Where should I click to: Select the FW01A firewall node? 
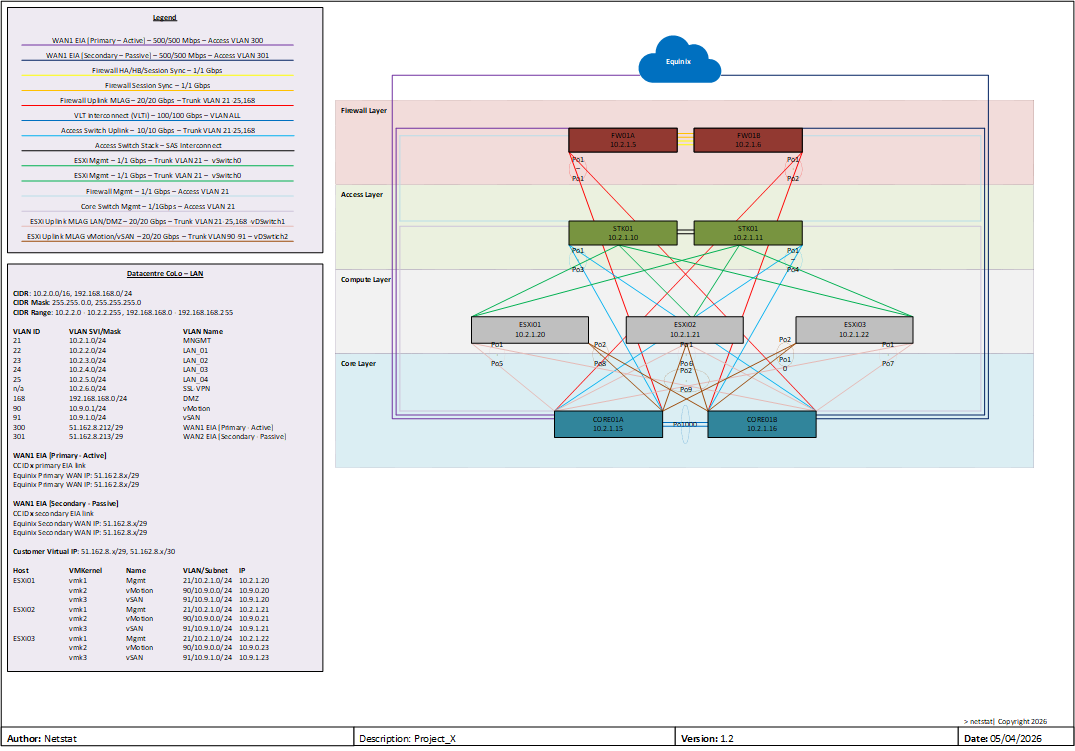pos(623,140)
